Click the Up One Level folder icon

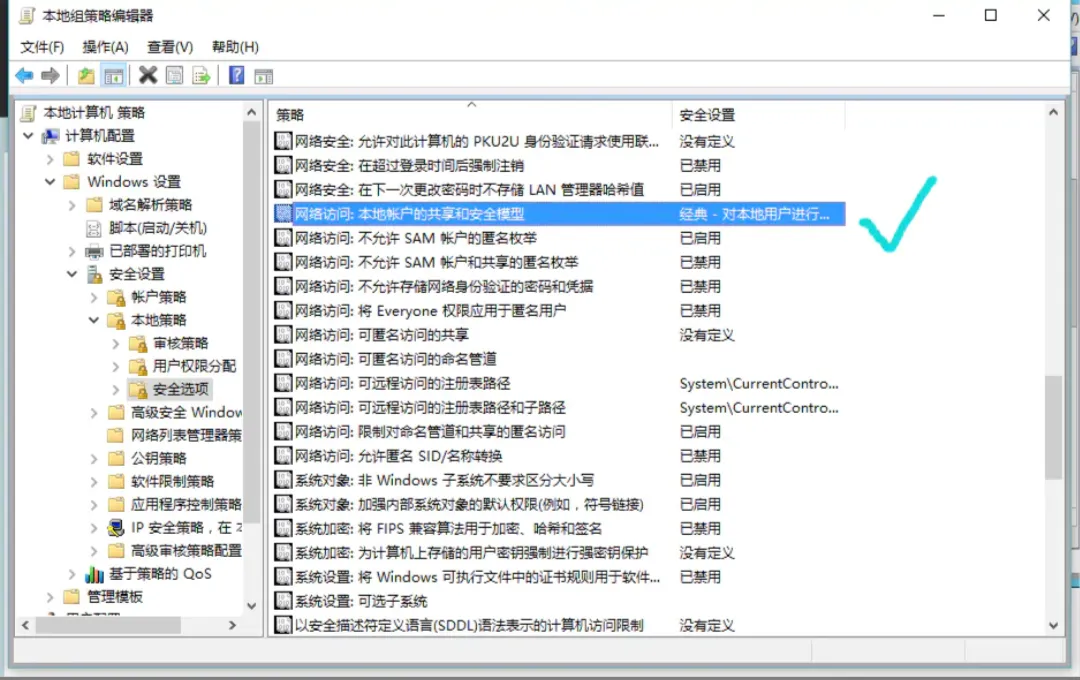[x=87, y=76]
